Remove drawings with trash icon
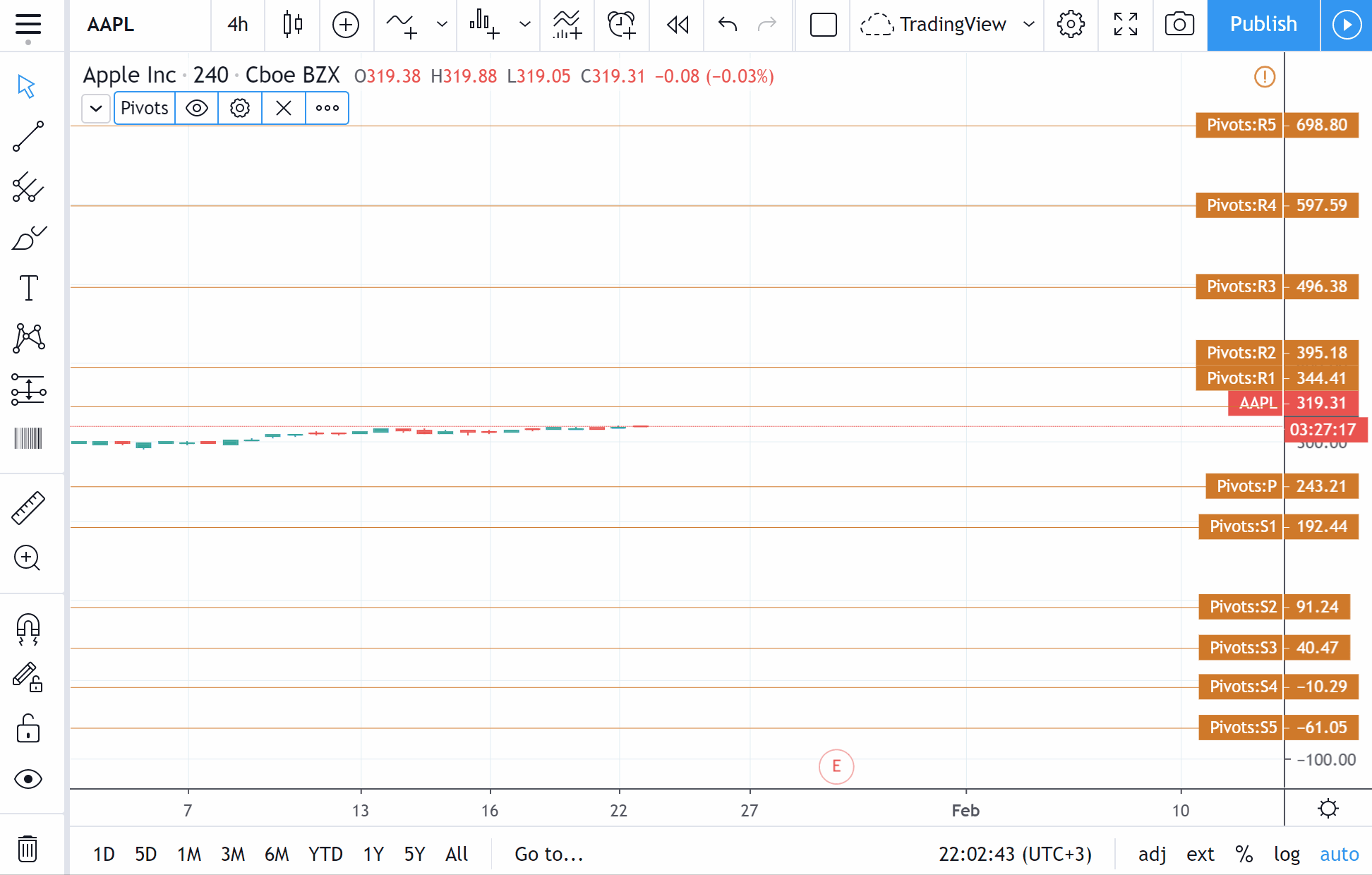Viewport: 1372px width, 875px height. pos(28,848)
